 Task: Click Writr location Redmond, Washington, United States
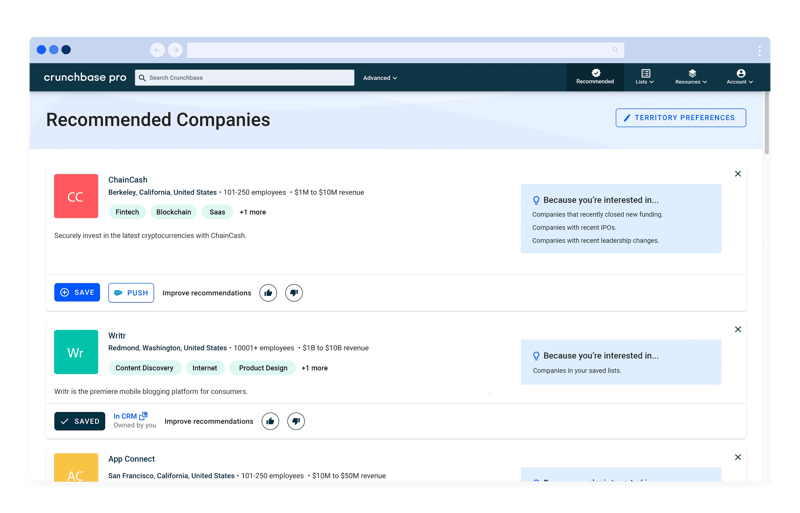(167, 348)
